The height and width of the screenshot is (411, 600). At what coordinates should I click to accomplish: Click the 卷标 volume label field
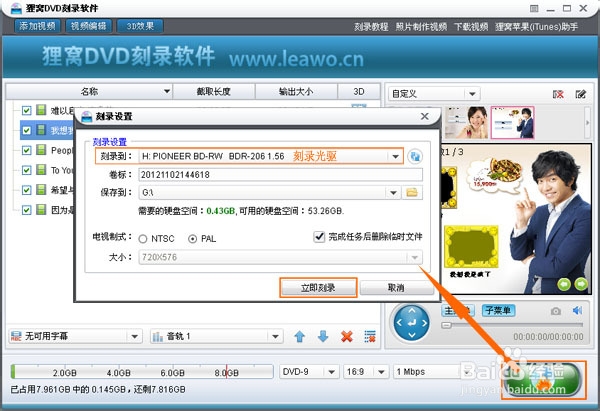280,175
